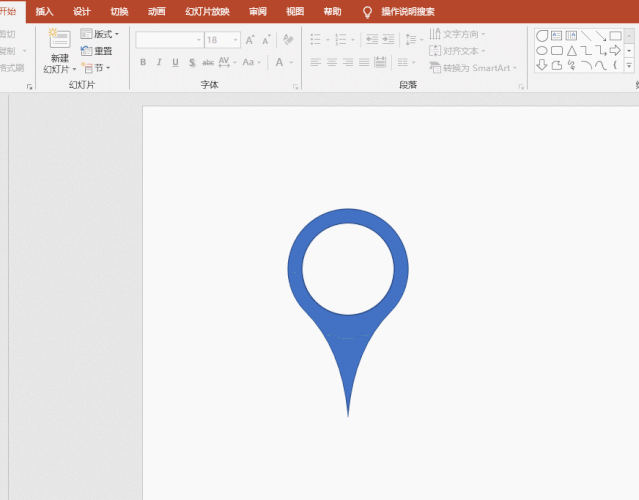
Task: Click the increase font size icon
Action: 250,40
